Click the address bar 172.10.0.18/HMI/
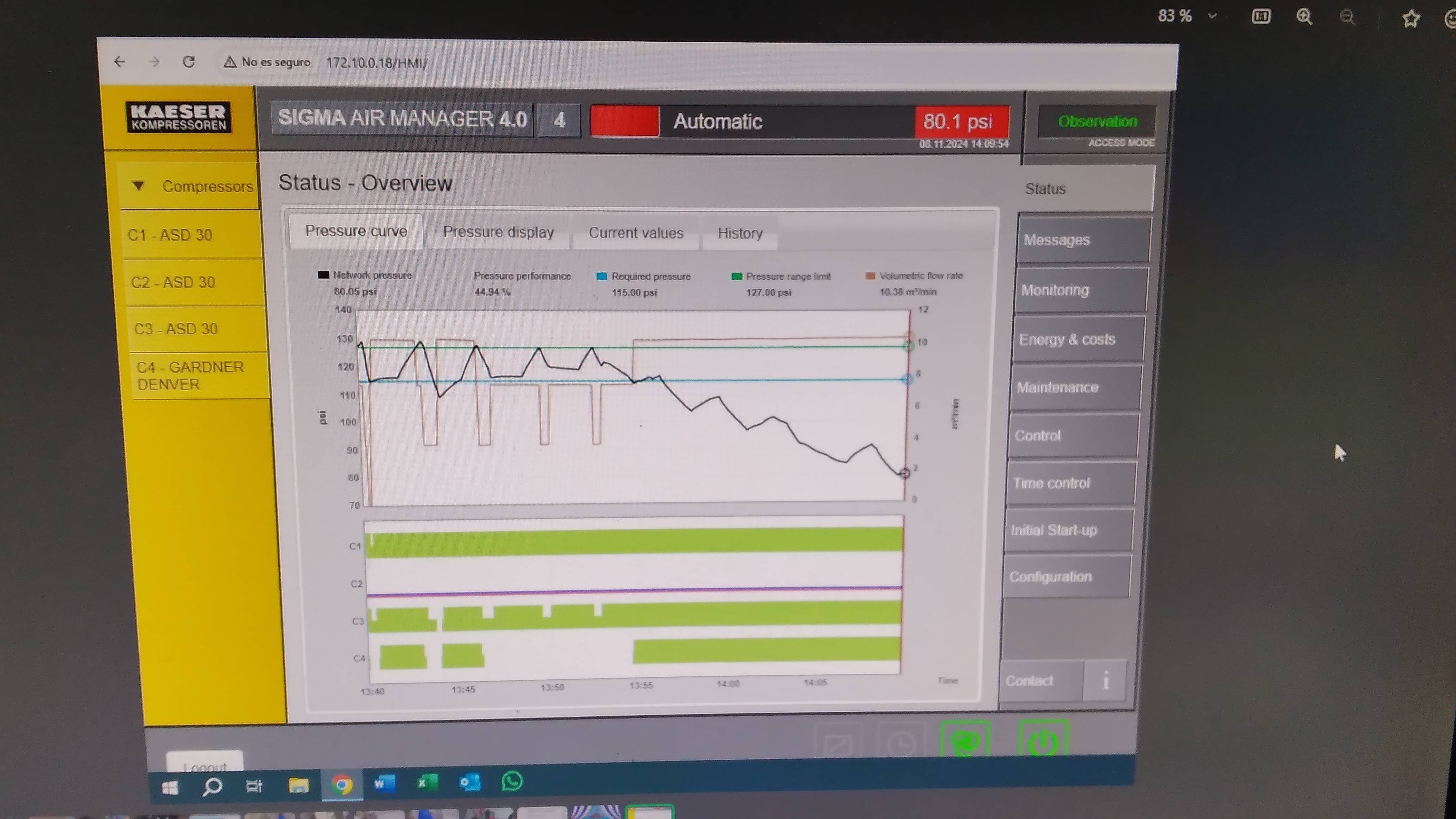 pos(376,63)
